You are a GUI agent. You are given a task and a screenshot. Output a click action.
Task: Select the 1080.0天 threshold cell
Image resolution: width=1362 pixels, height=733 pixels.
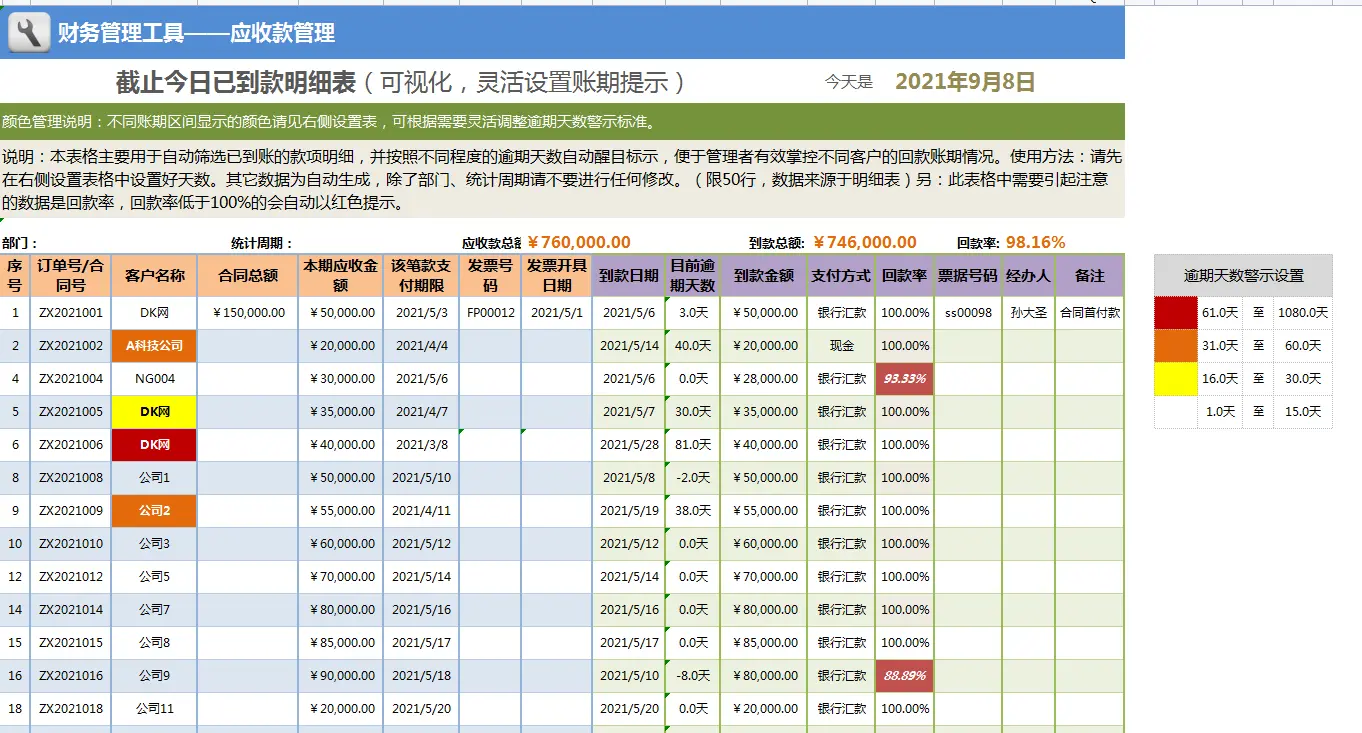click(1303, 312)
